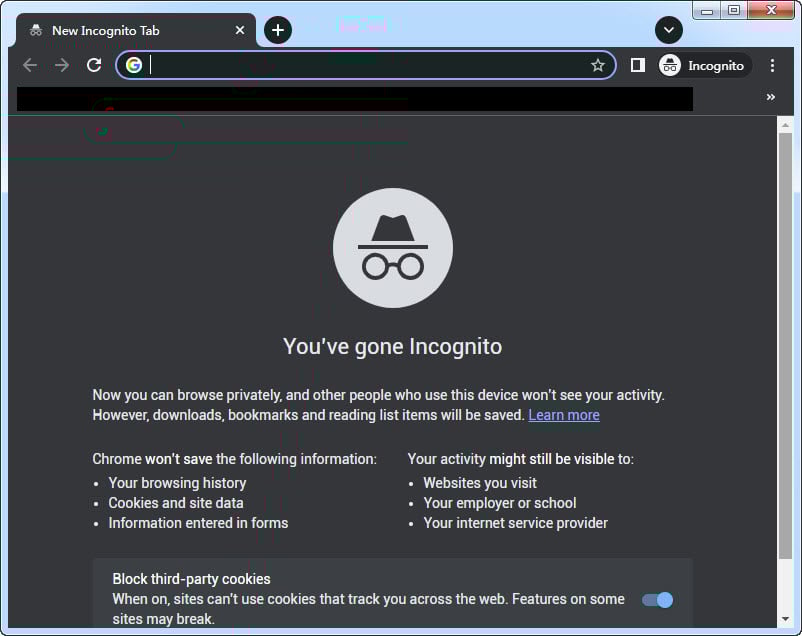Viewport: 802px width, 636px height.
Task: Close the Chrome window
Action: coord(771,10)
